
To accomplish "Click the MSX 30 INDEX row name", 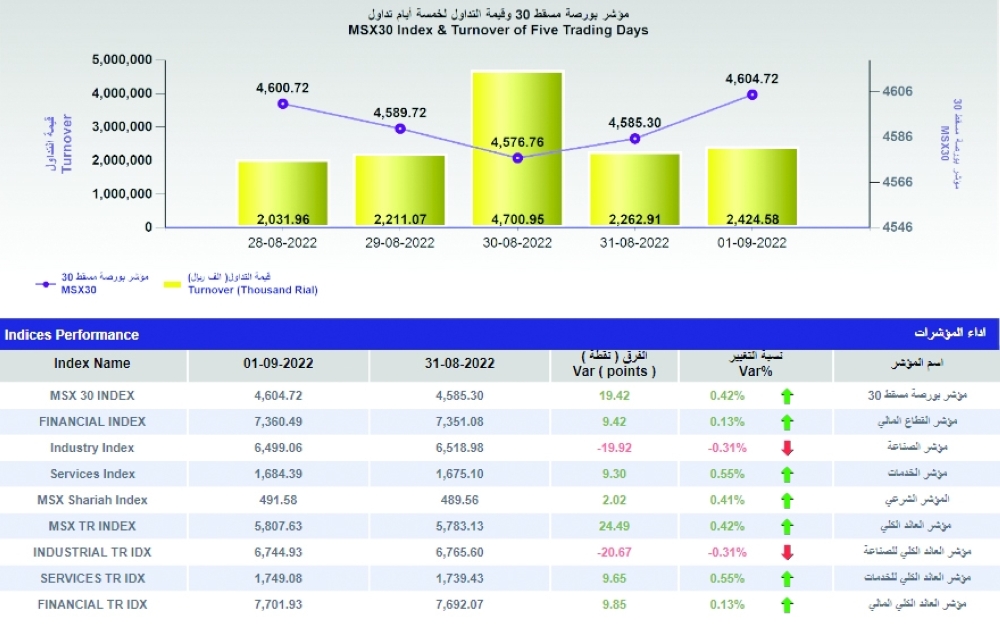I will tap(92, 396).
